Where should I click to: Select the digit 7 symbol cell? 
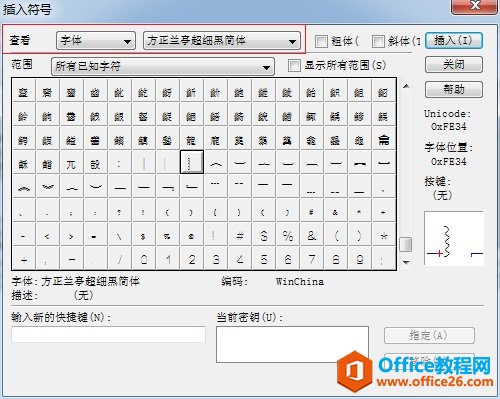tap(312, 259)
